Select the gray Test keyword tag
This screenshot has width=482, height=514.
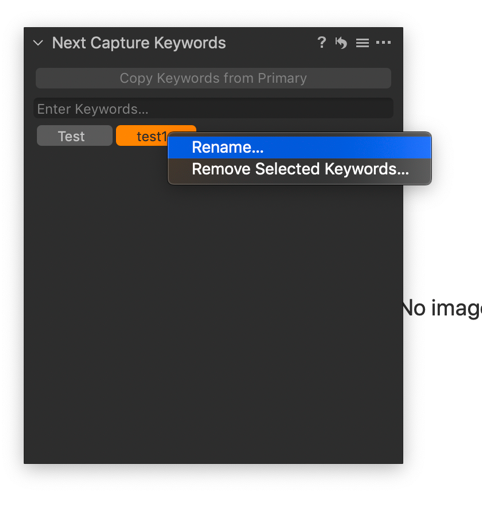[x=74, y=136]
